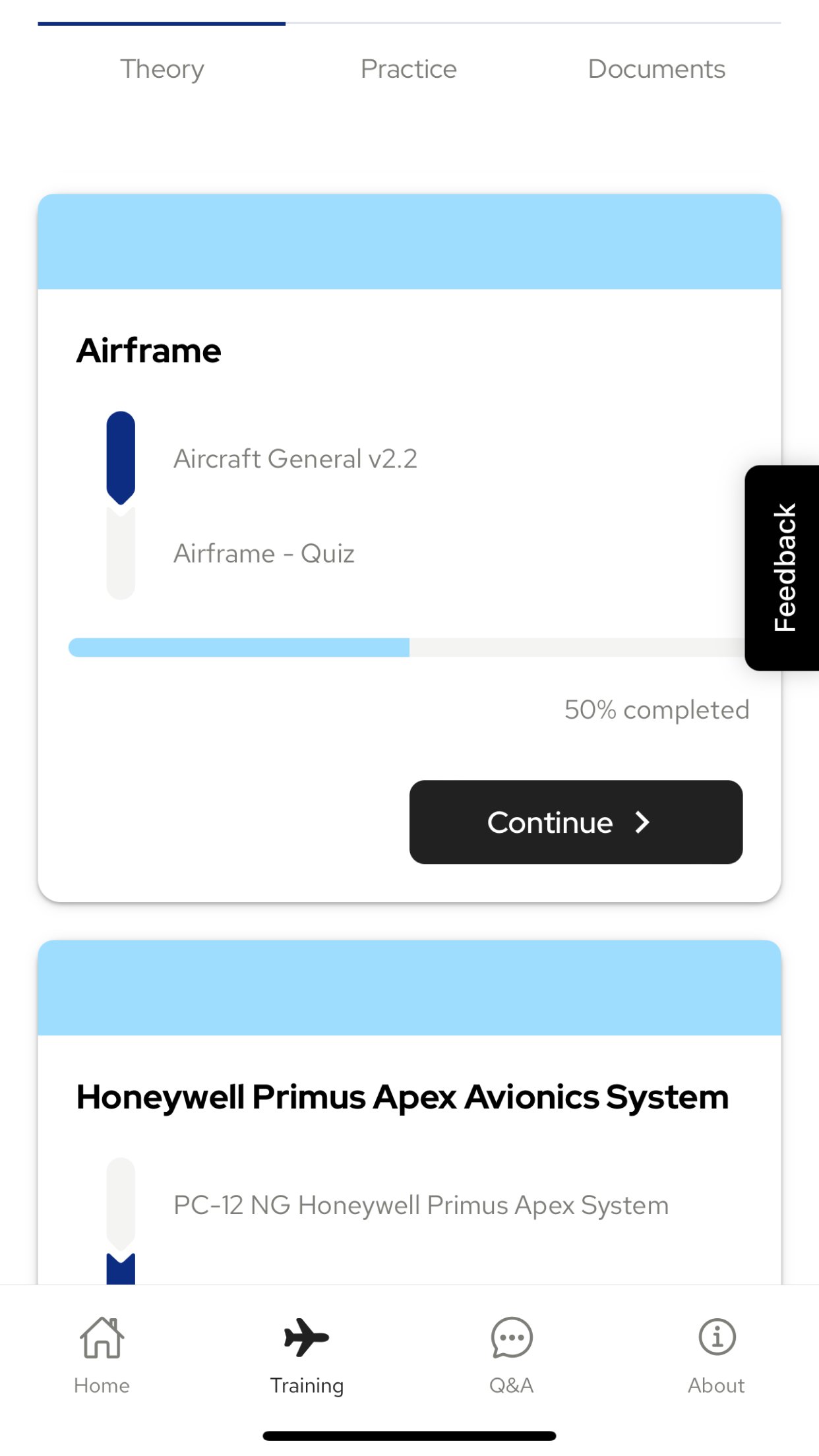Continue the Airframe course
The height and width of the screenshot is (1456, 819).
point(576,822)
